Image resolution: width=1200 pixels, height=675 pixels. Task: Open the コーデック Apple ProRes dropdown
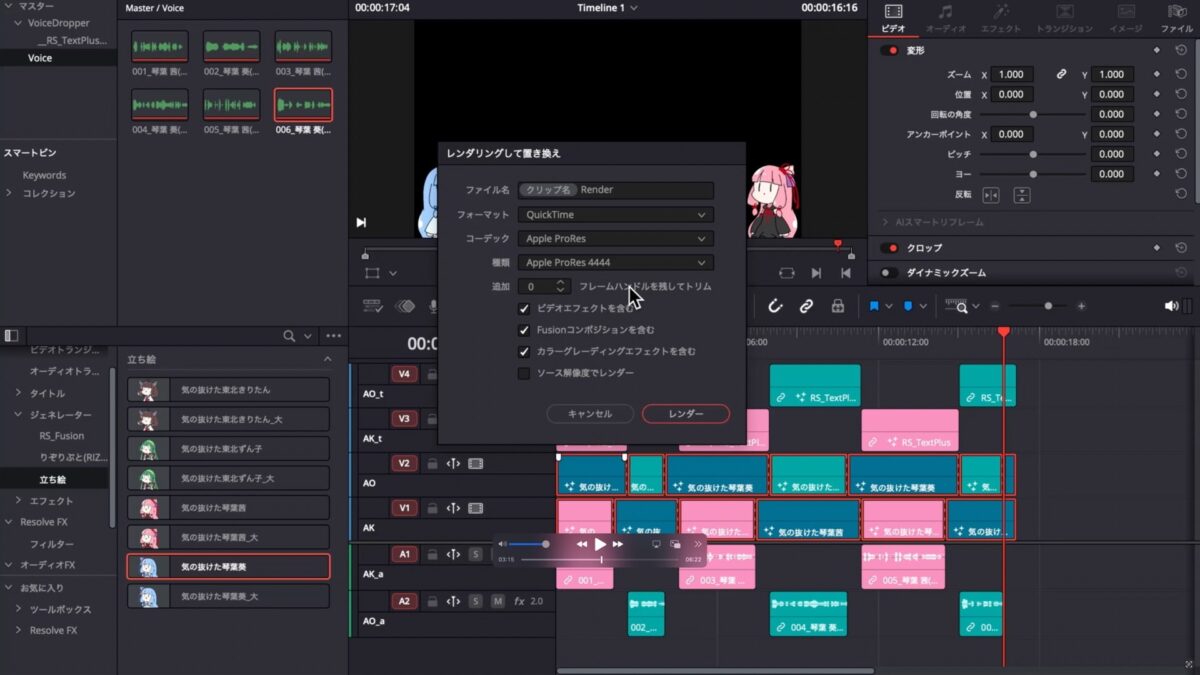pos(614,238)
